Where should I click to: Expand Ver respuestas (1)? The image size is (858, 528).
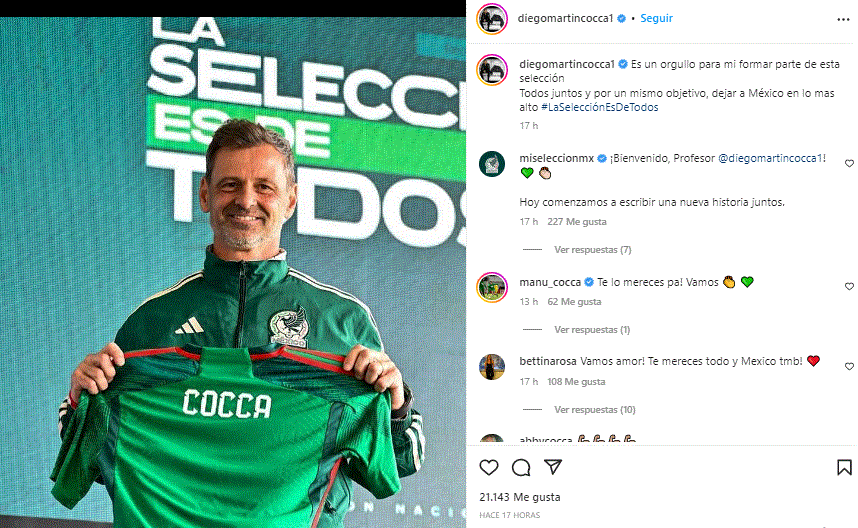click(x=592, y=329)
